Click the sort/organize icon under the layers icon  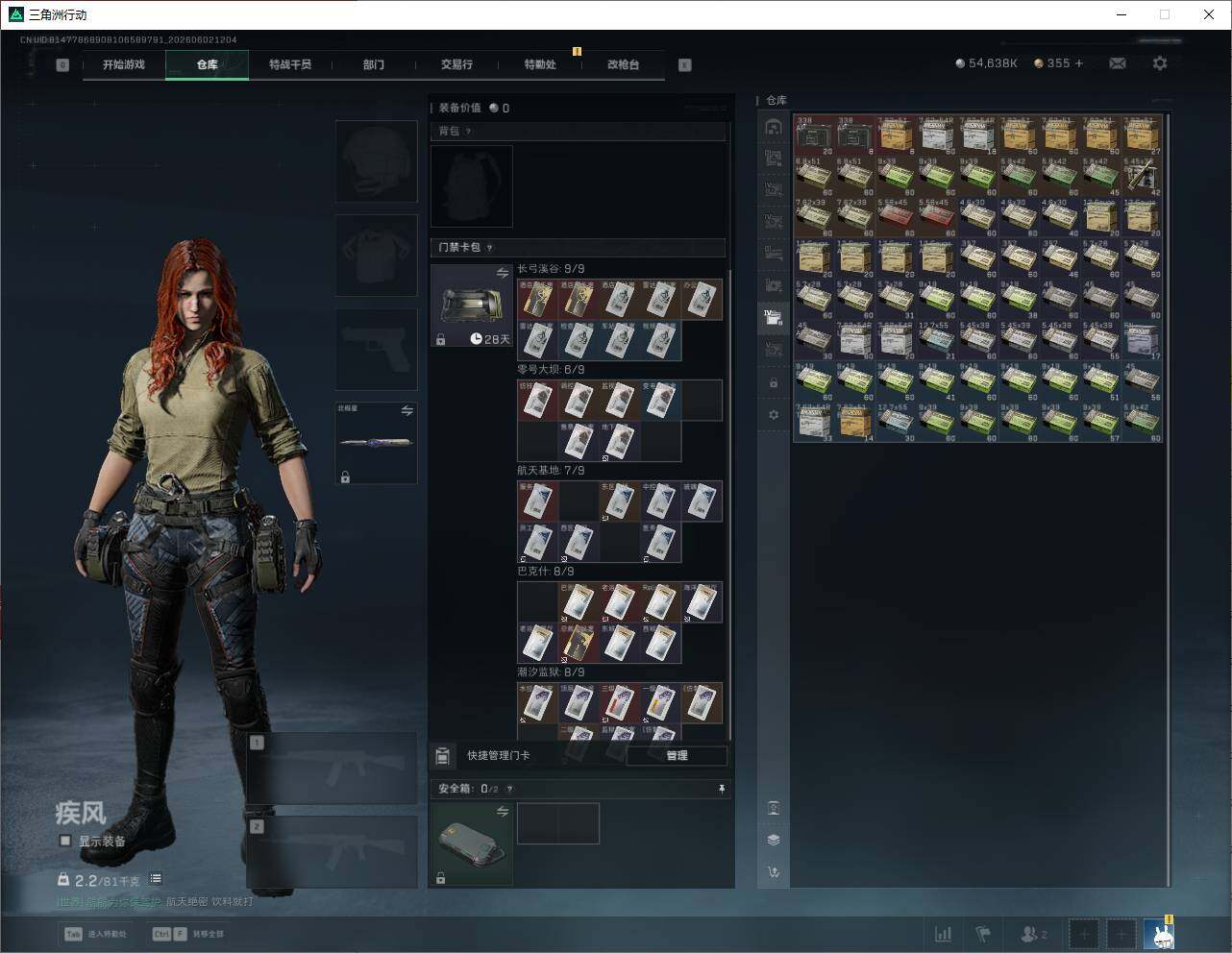(774, 872)
